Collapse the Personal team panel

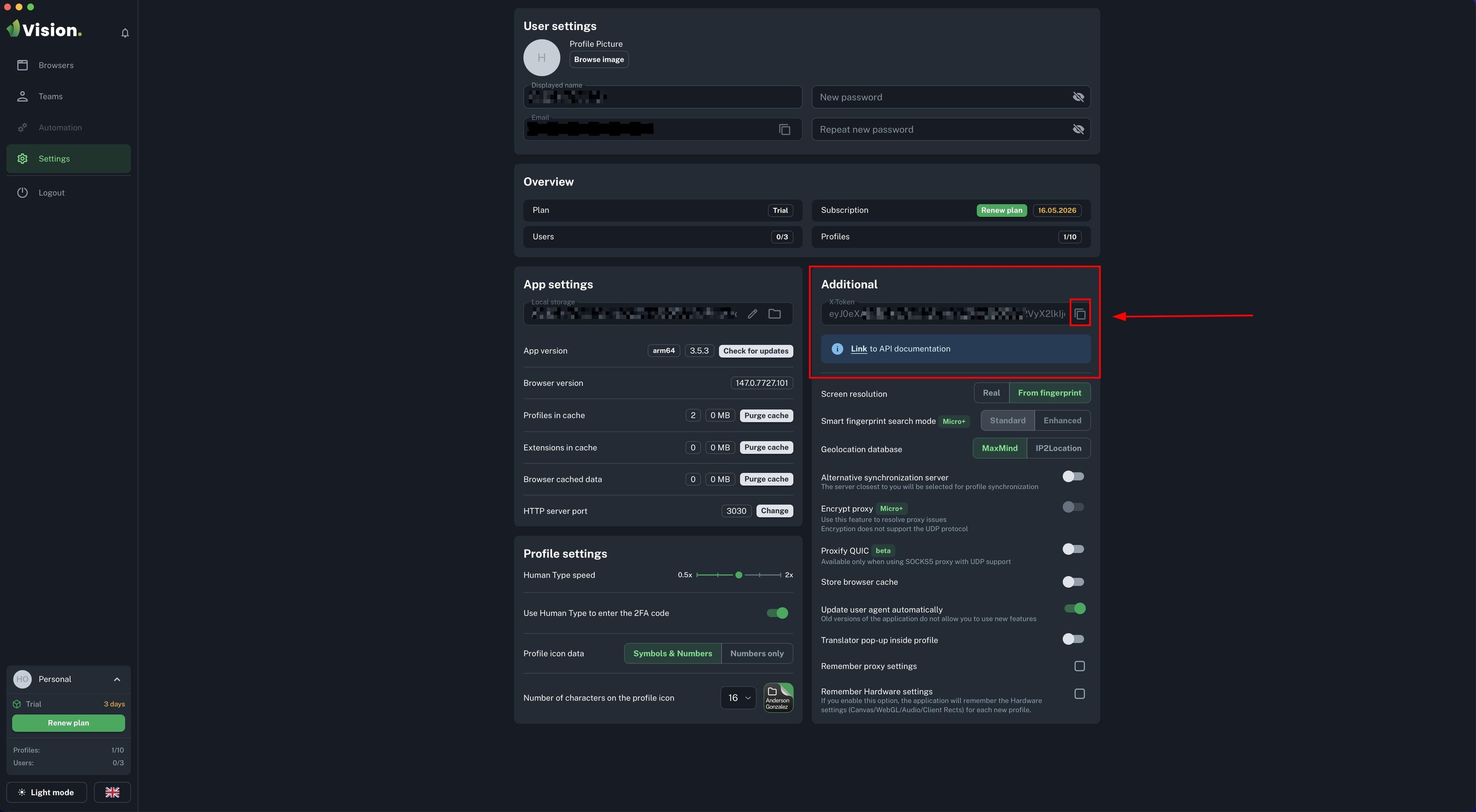(117, 679)
